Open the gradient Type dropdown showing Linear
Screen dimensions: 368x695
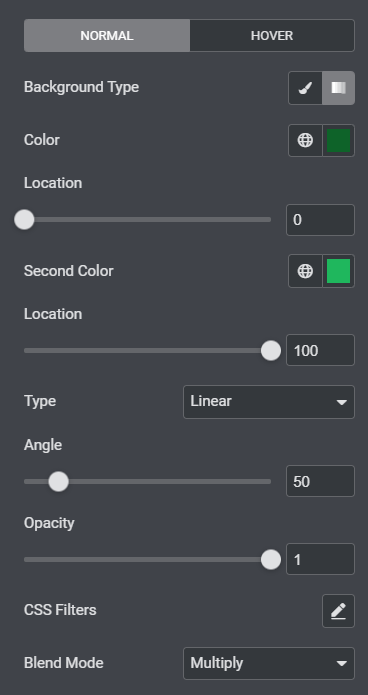pyautogui.click(x=269, y=402)
